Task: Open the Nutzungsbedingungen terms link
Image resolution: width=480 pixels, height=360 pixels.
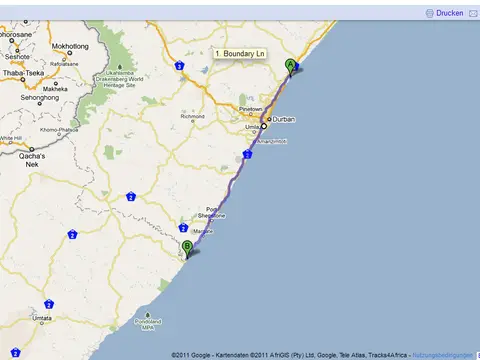Action: [x=442, y=355]
